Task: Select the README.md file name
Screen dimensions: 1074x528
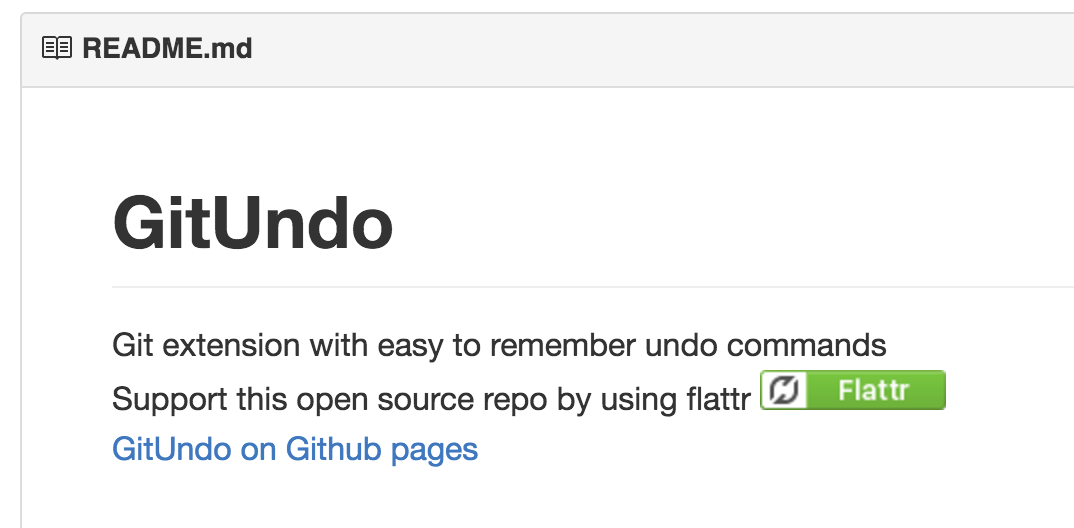Action: (x=167, y=49)
